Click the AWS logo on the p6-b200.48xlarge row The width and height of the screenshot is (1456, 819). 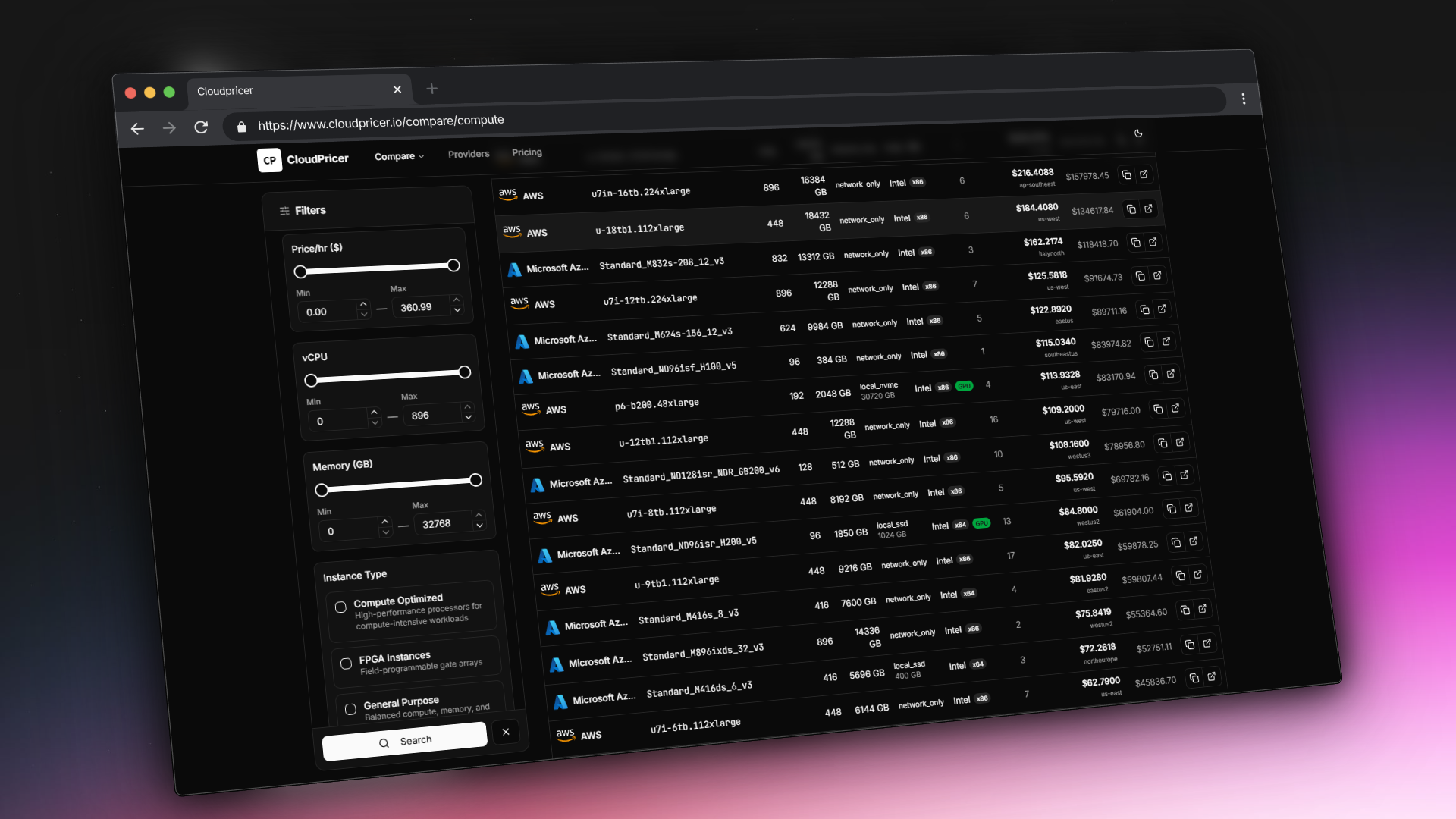[x=532, y=407]
